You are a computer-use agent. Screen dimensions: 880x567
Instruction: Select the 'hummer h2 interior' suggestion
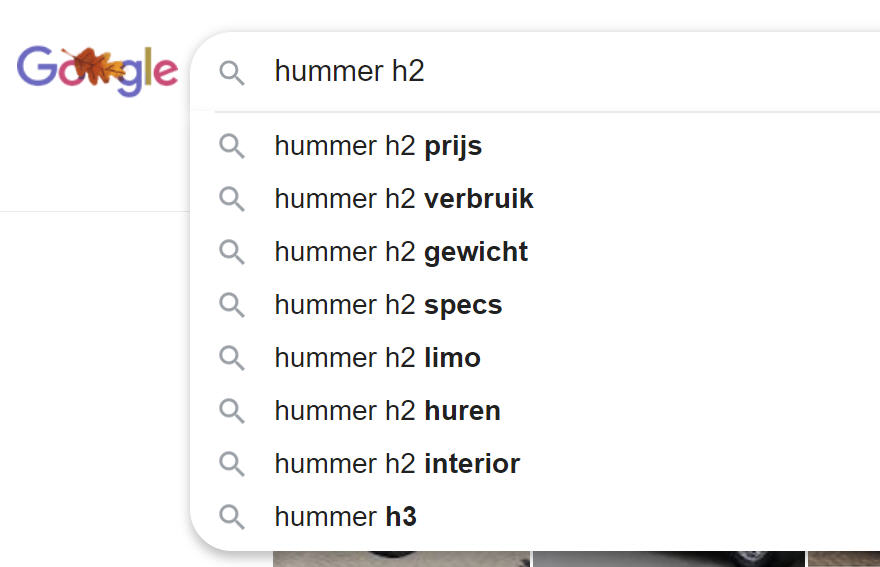535,464
